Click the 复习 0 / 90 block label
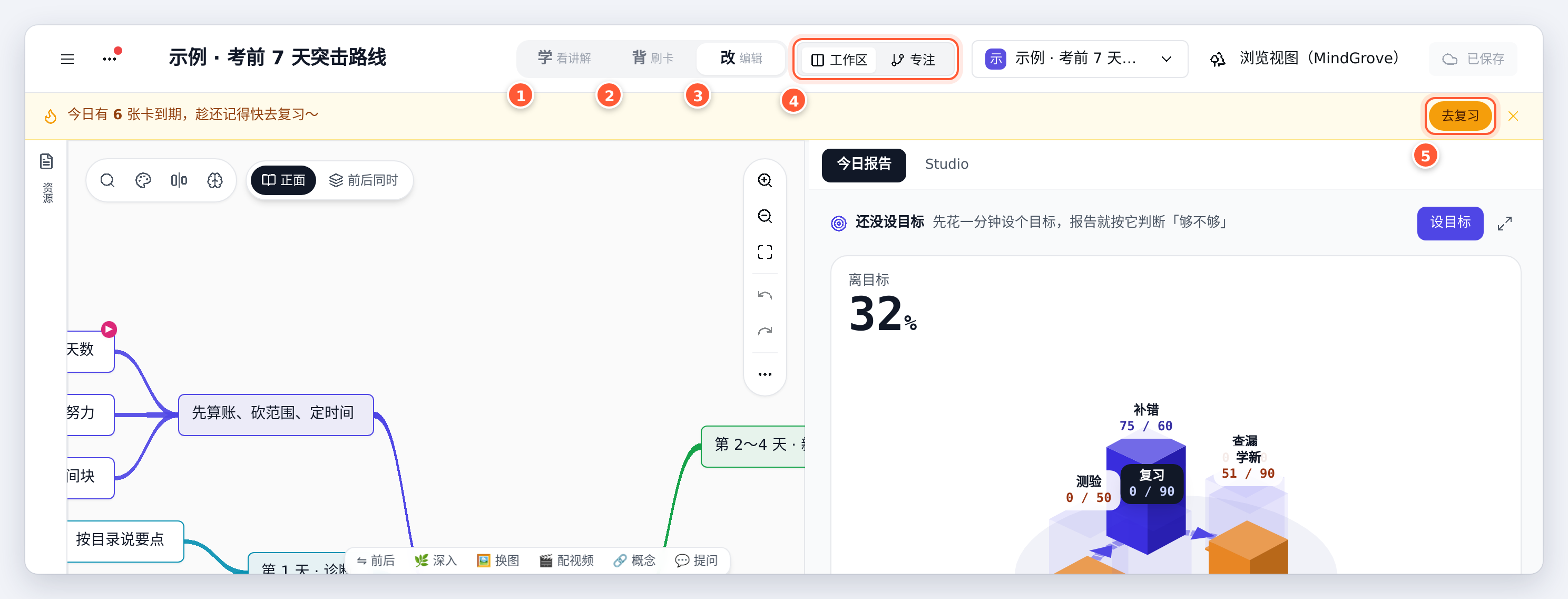The width and height of the screenshot is (1568, 599). 1151,483
